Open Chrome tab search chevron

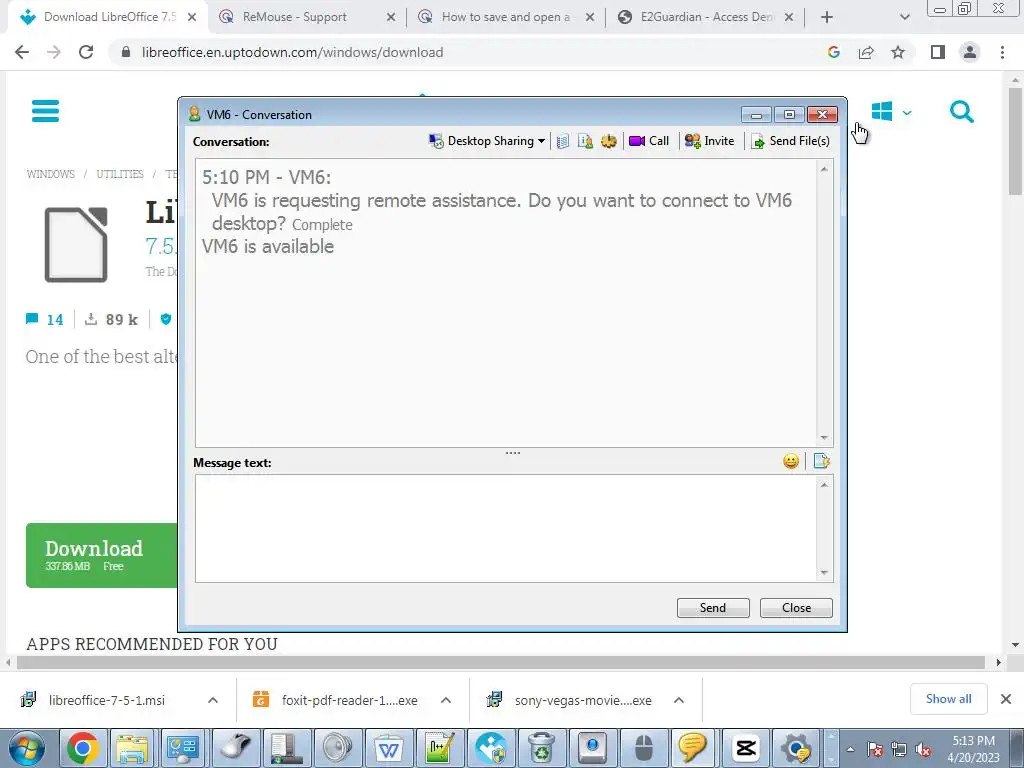pos(904,18)
